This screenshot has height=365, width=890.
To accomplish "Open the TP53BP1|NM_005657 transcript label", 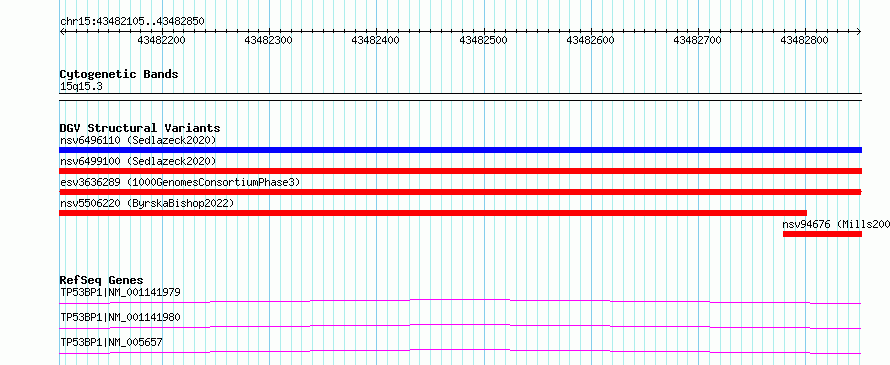I will [x=112, y=342].
